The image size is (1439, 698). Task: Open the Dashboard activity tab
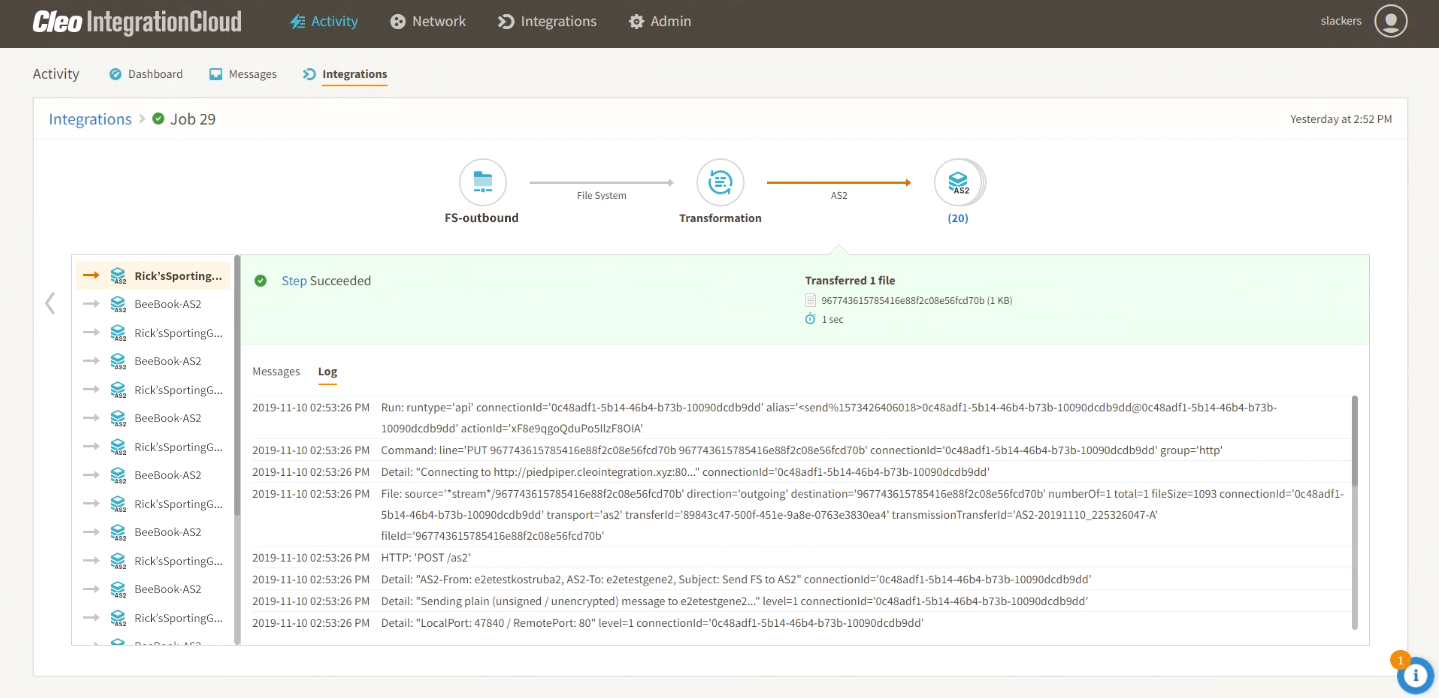click(146, 74)
